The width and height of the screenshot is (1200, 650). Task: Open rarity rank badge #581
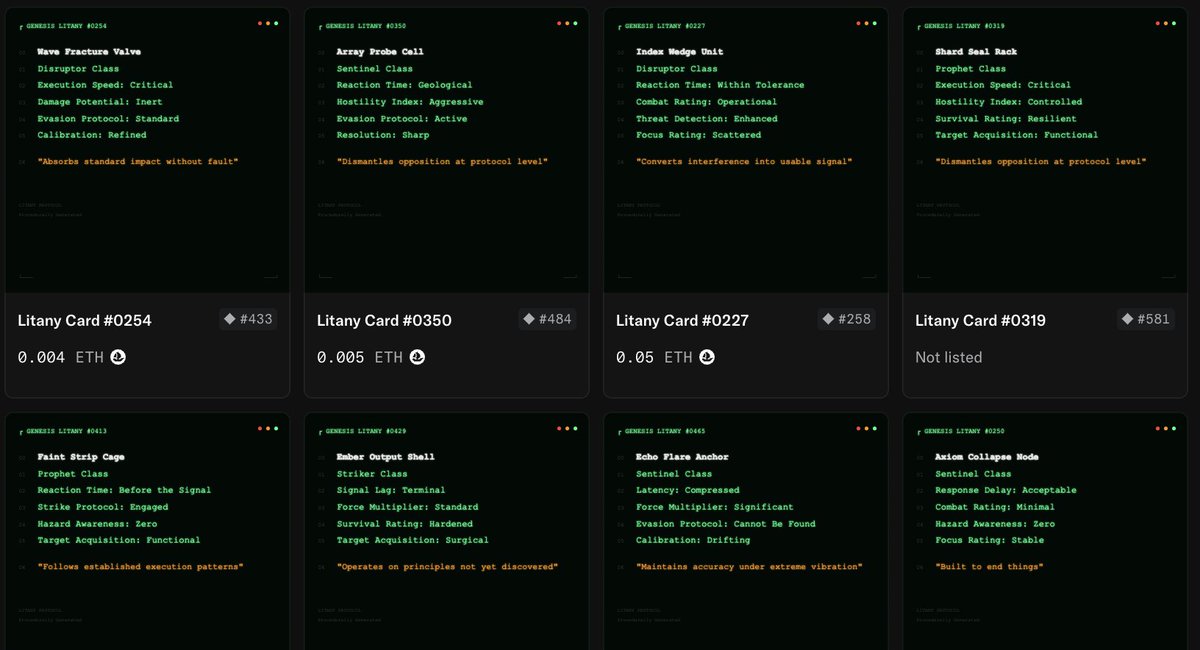point(1145,319)
